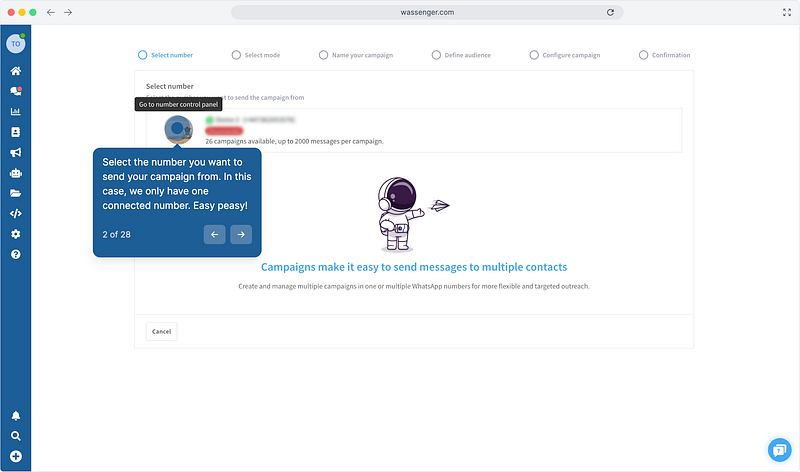
Task: Open the analytics bar chart icon
Action: [x=15, y=112]
